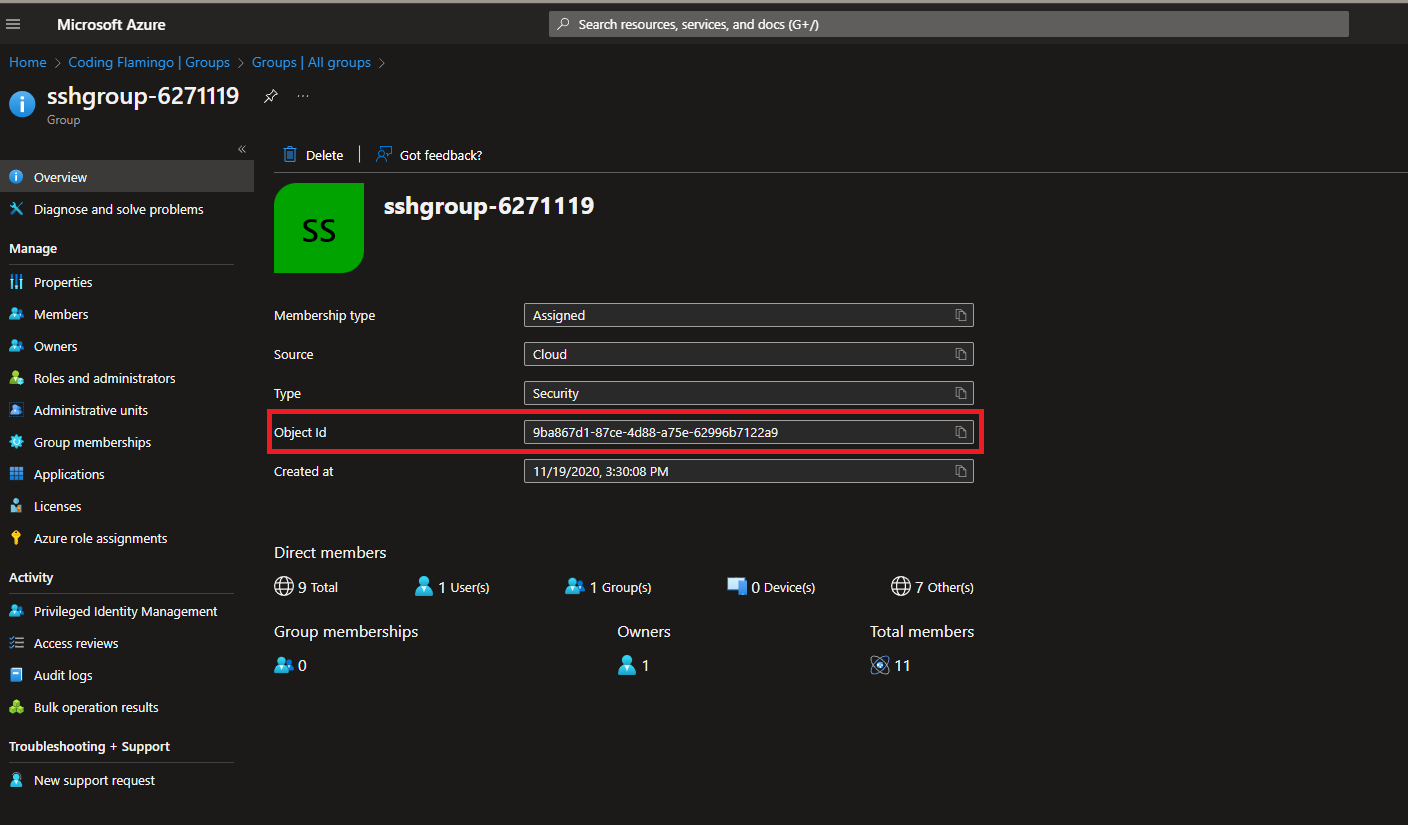Click Got feedback?

click(429, 155)
